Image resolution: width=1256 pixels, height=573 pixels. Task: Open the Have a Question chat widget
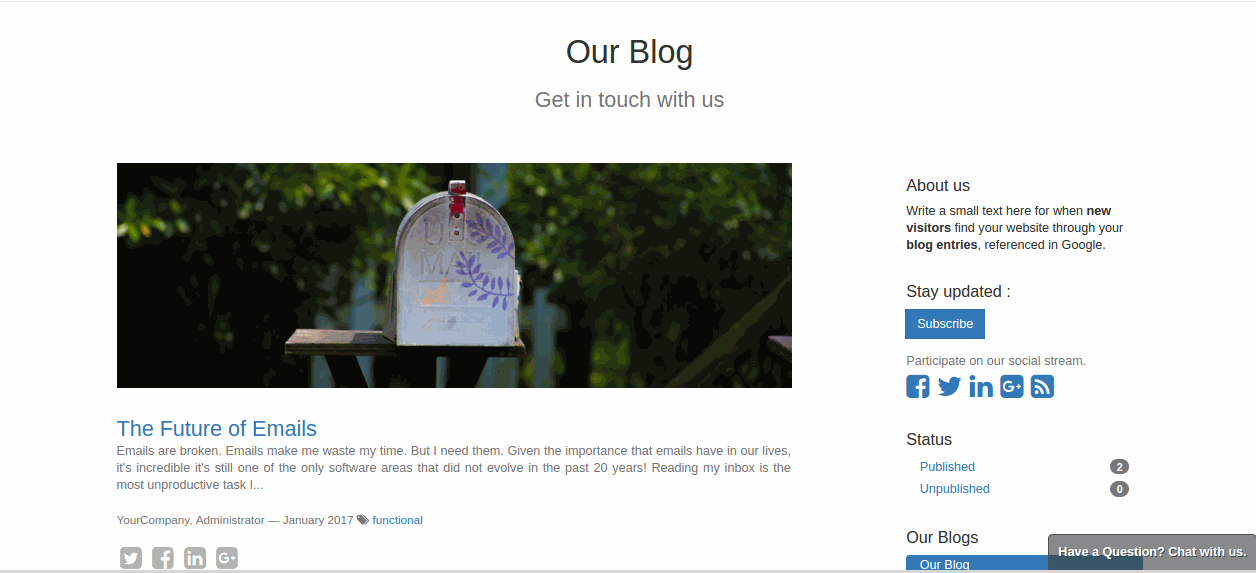coord(1152,552)
